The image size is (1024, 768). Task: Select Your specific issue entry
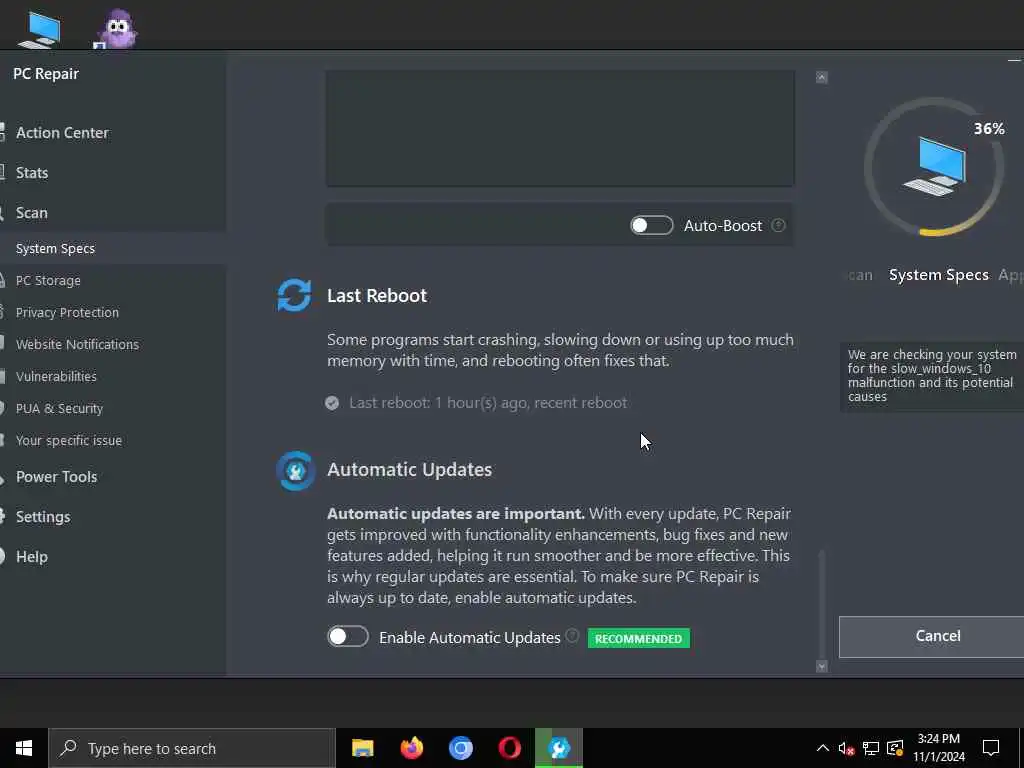(x=69, y=440)
